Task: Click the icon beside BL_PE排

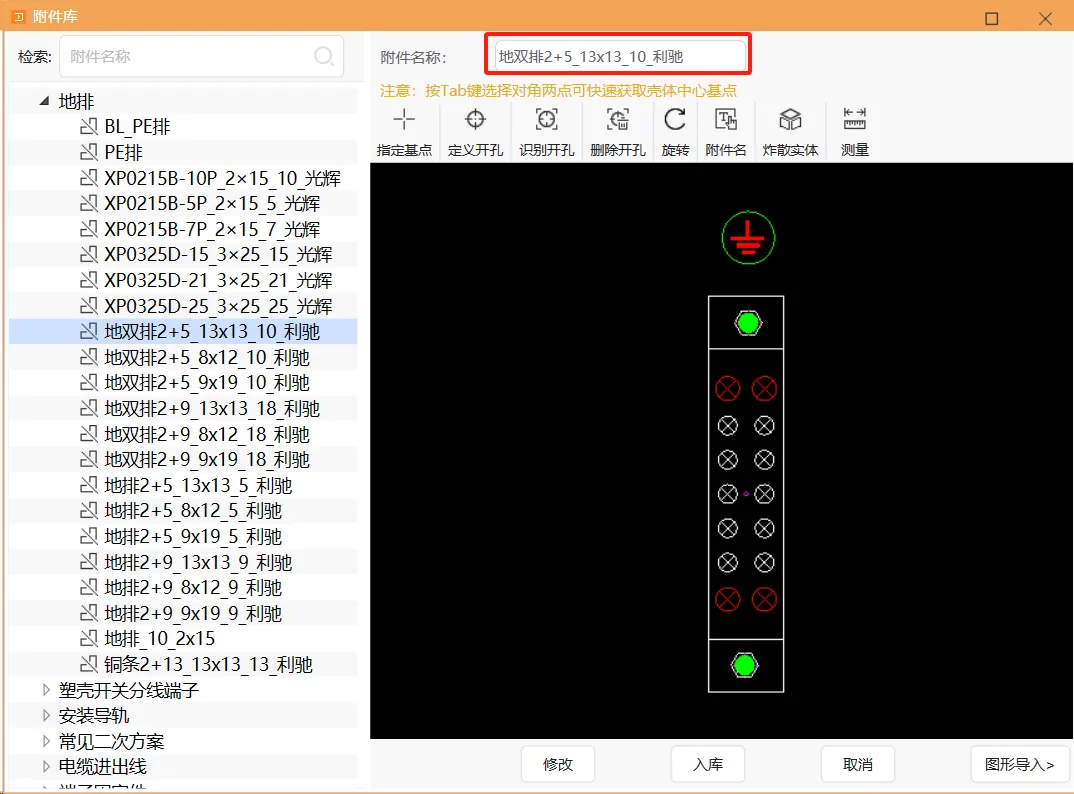Action: 89,127
